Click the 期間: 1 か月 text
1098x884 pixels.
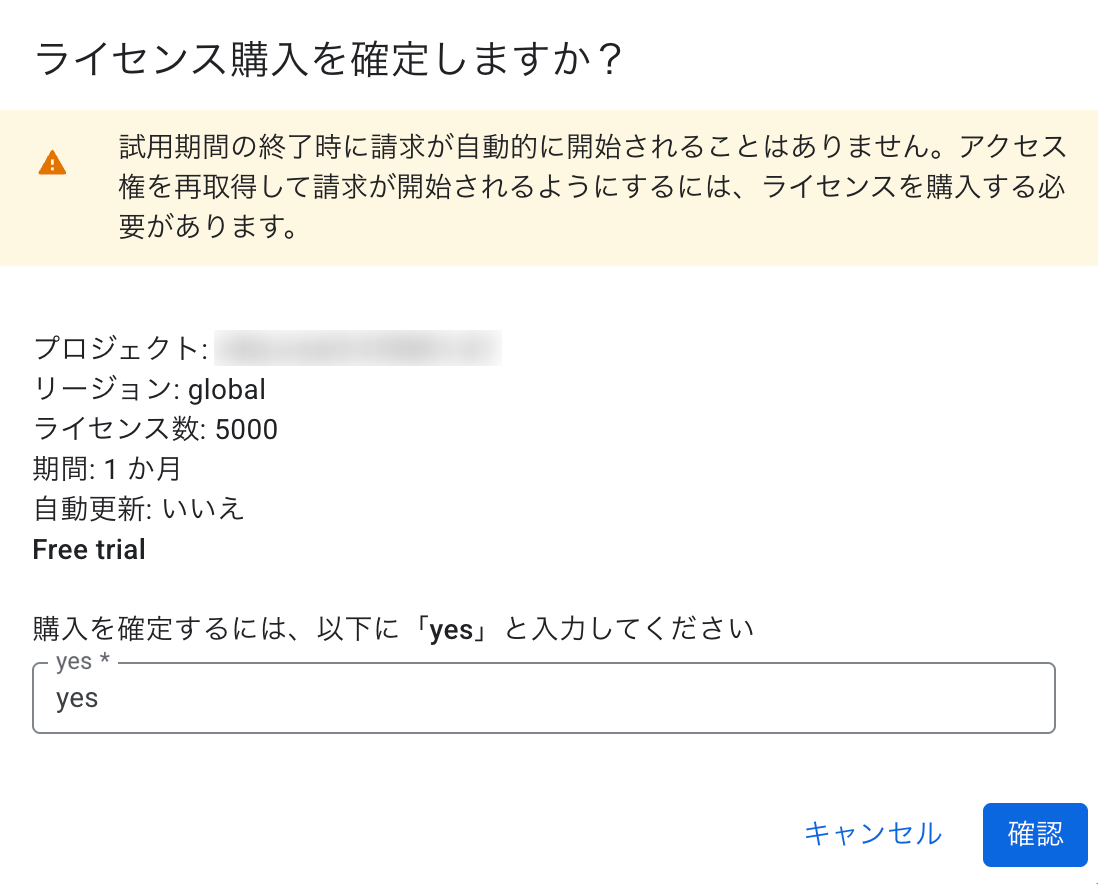coord(105,469)
